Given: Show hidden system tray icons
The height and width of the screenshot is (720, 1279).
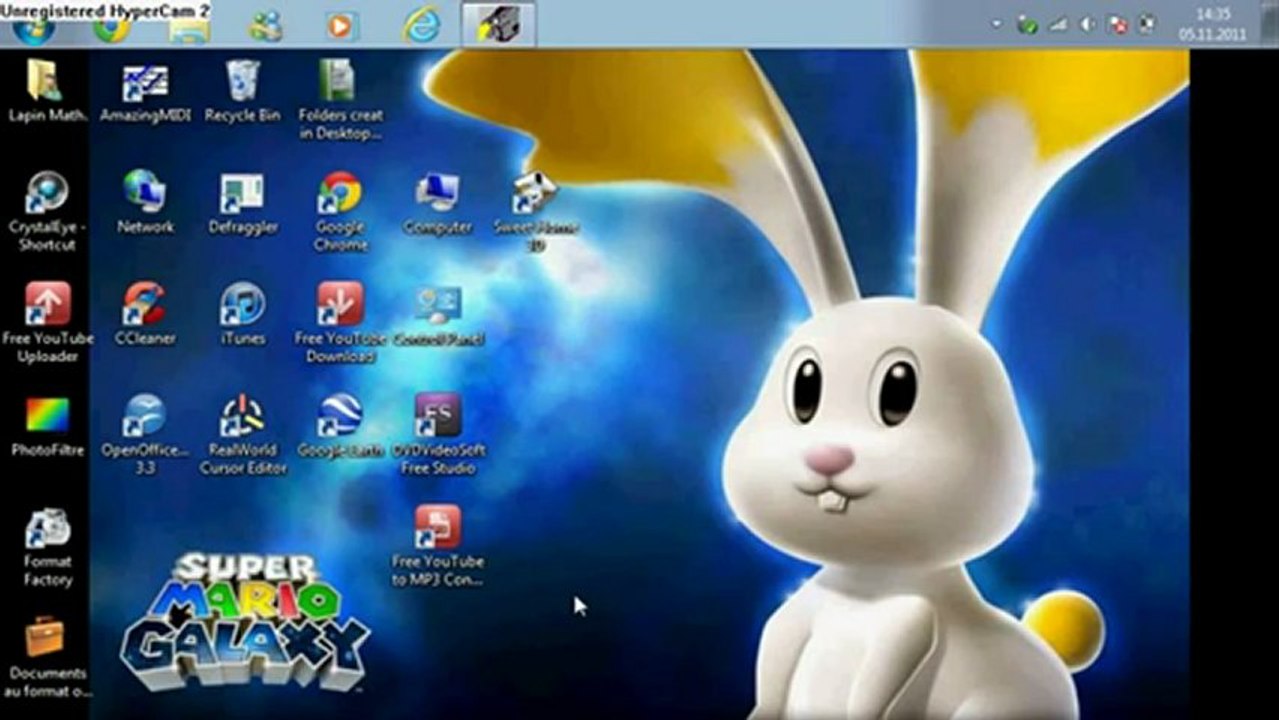Looking at the screenshot, I should [996, 24].
